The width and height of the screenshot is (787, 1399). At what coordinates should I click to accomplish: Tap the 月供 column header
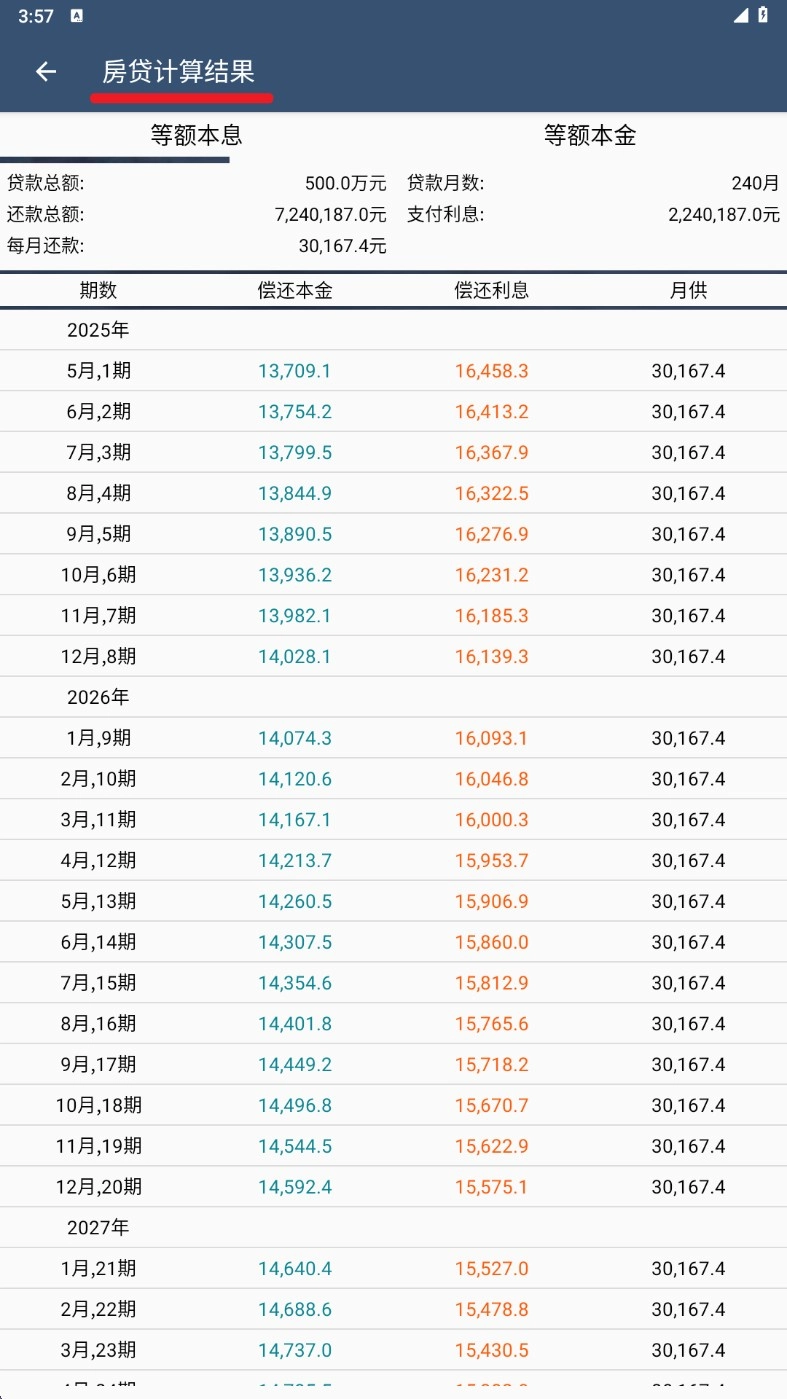click(688, 290)
